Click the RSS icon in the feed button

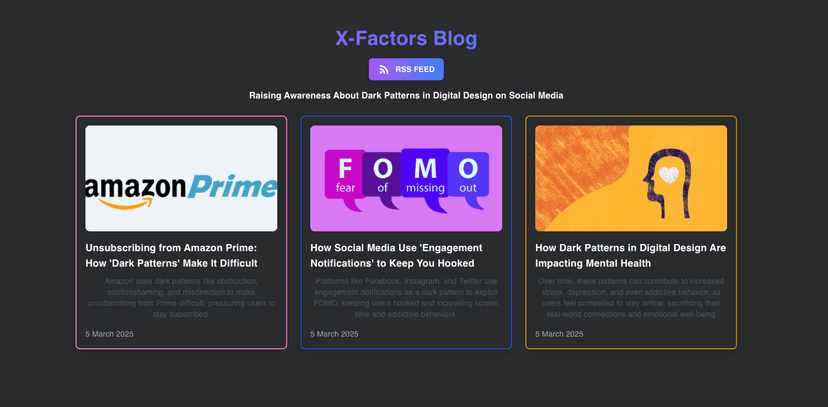tap(384, 69)
